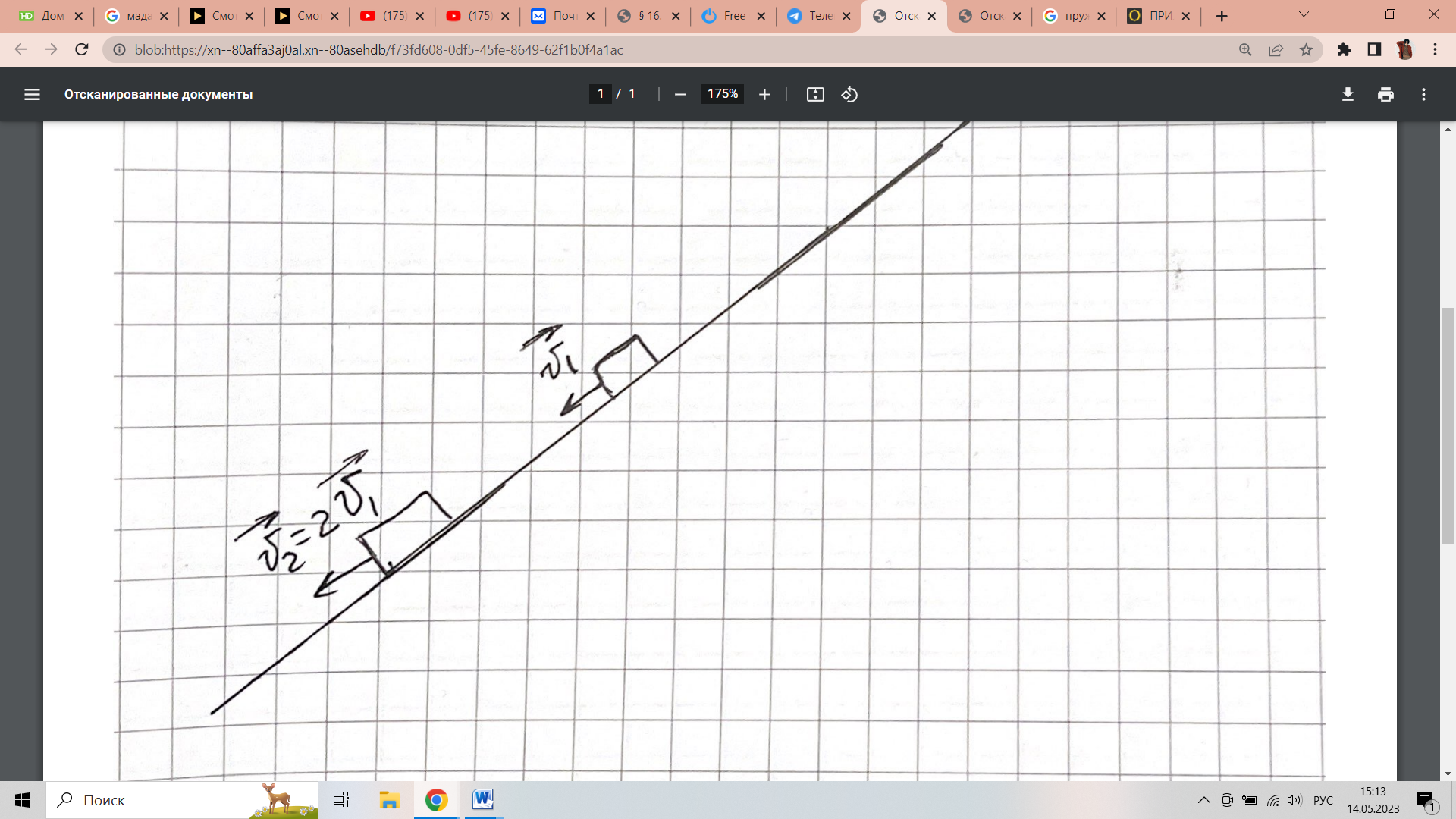Screen dimensions: 1456x819
Task: Open PDF viewer more actions menu
Action: tap(1423, 94)
